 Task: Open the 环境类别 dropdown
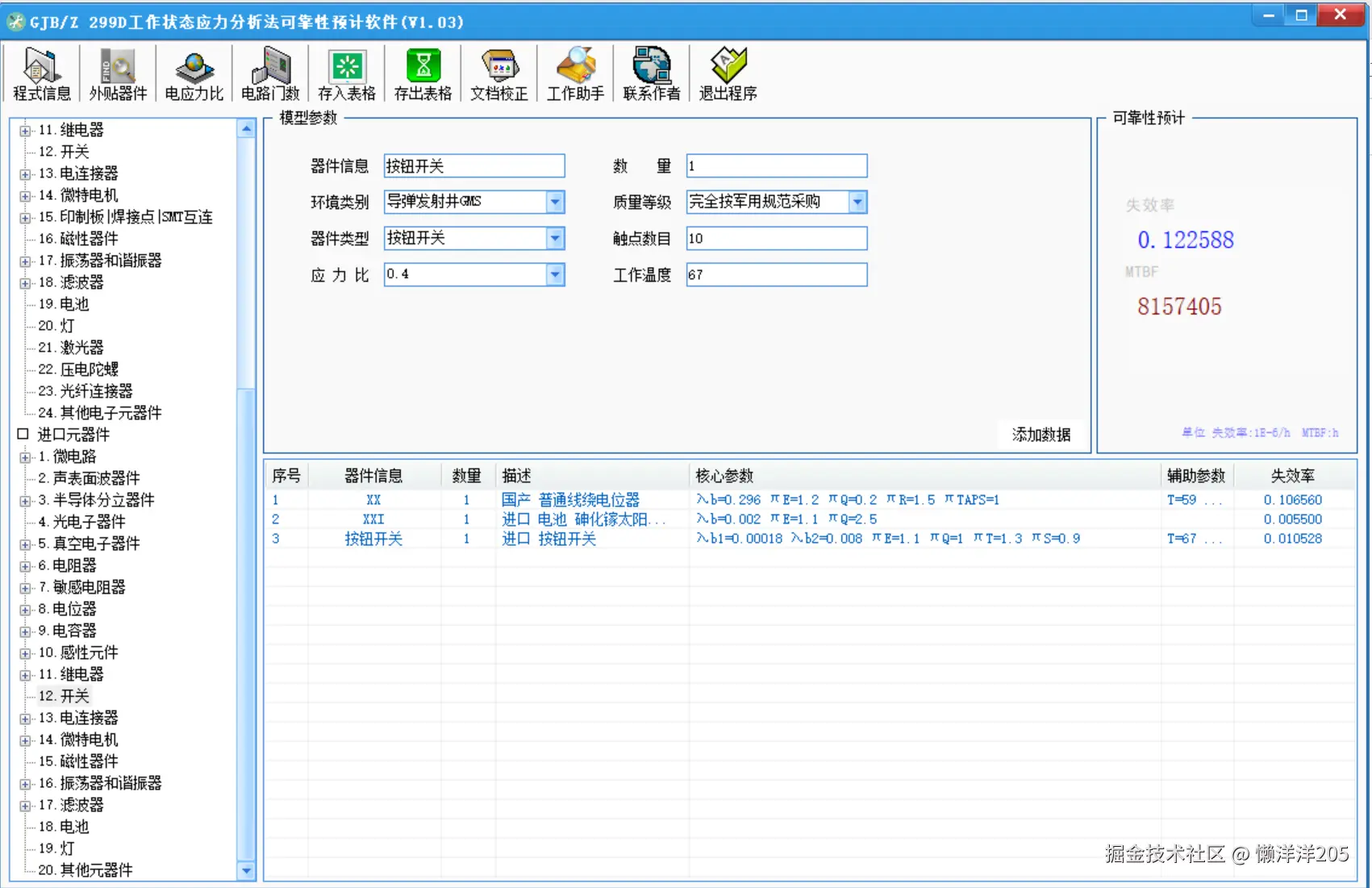click(x=554, y=202)
